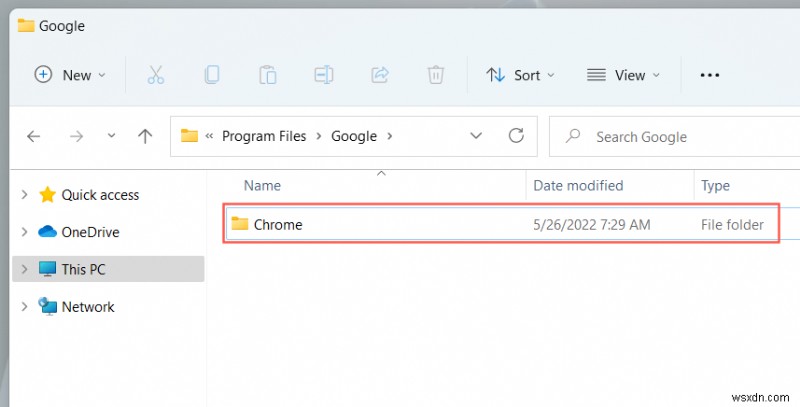Click the 5/26/2022 7:29 AM date cell

(x=591, y=224)
